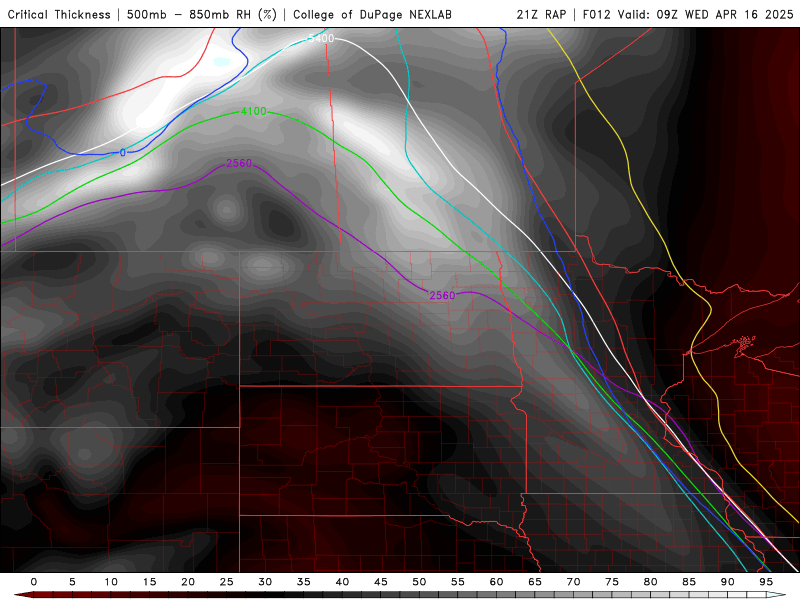Click the color bar tick label 45
The image size is (800, 600).
coord(381,582)
